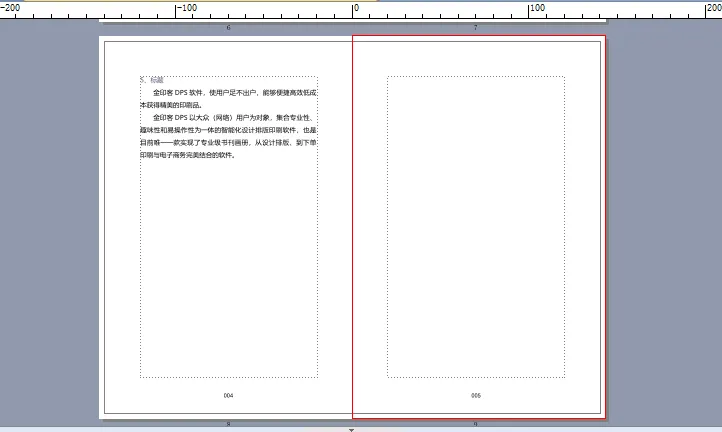The width and height of the screenshot is (722, 432).
Task: Expand the small triangle at bottom center
Action: [x=350, y=429]
